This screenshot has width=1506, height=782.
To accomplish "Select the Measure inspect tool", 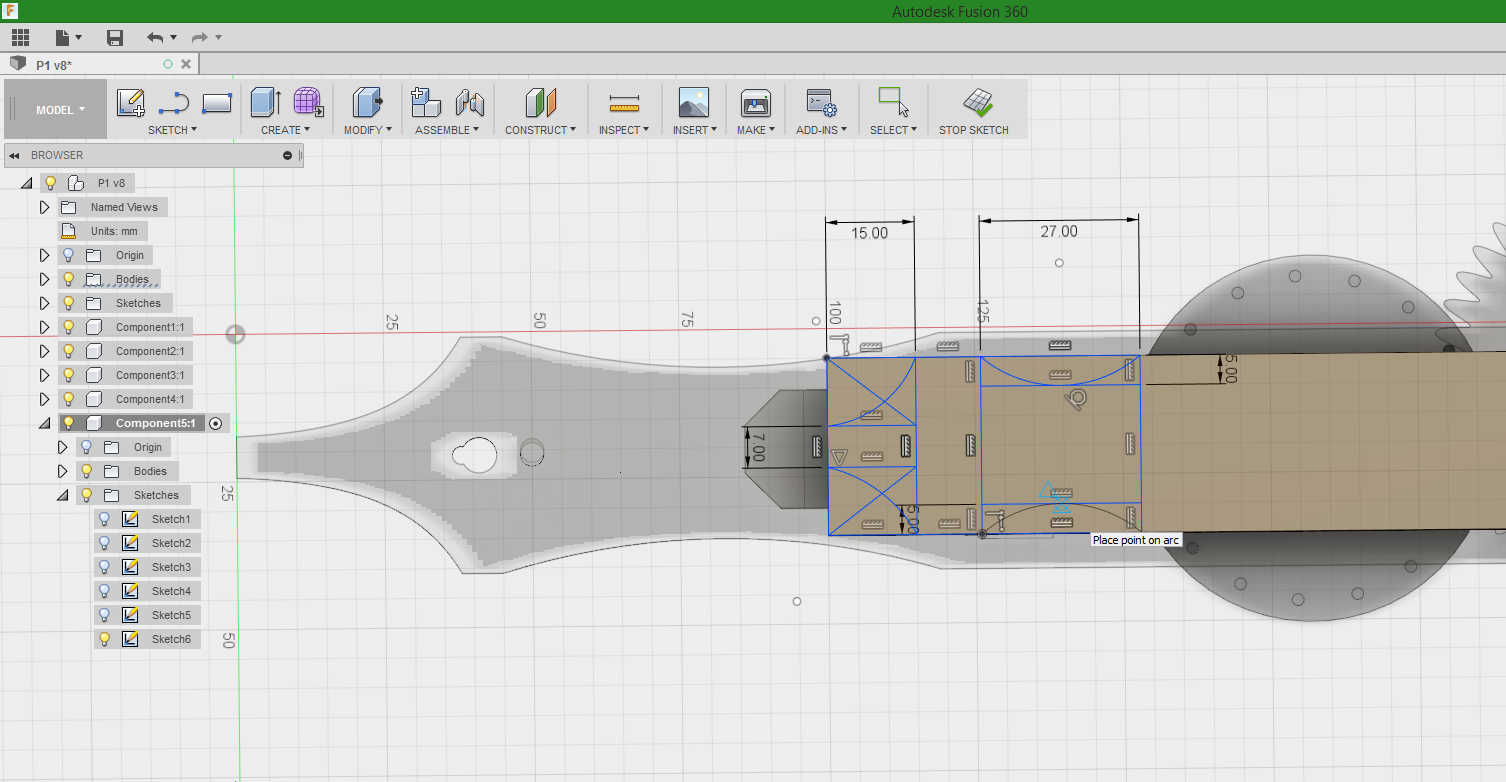I will [624, 103].
